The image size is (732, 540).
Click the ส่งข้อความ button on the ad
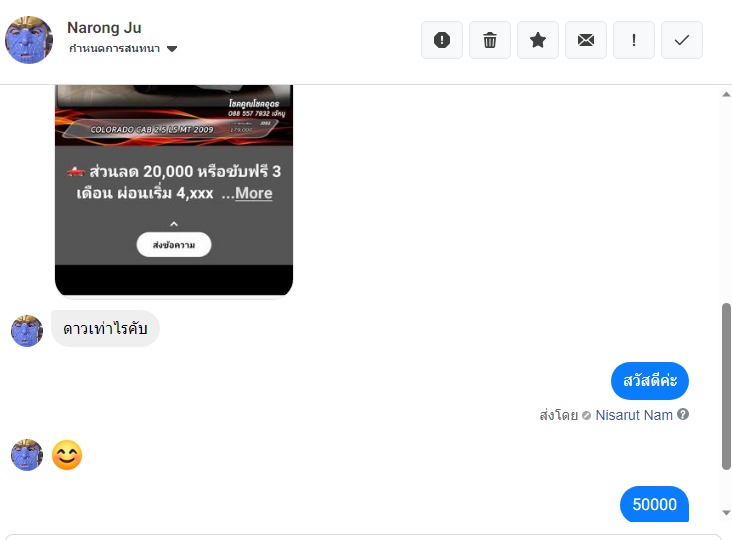coord(174,245)
